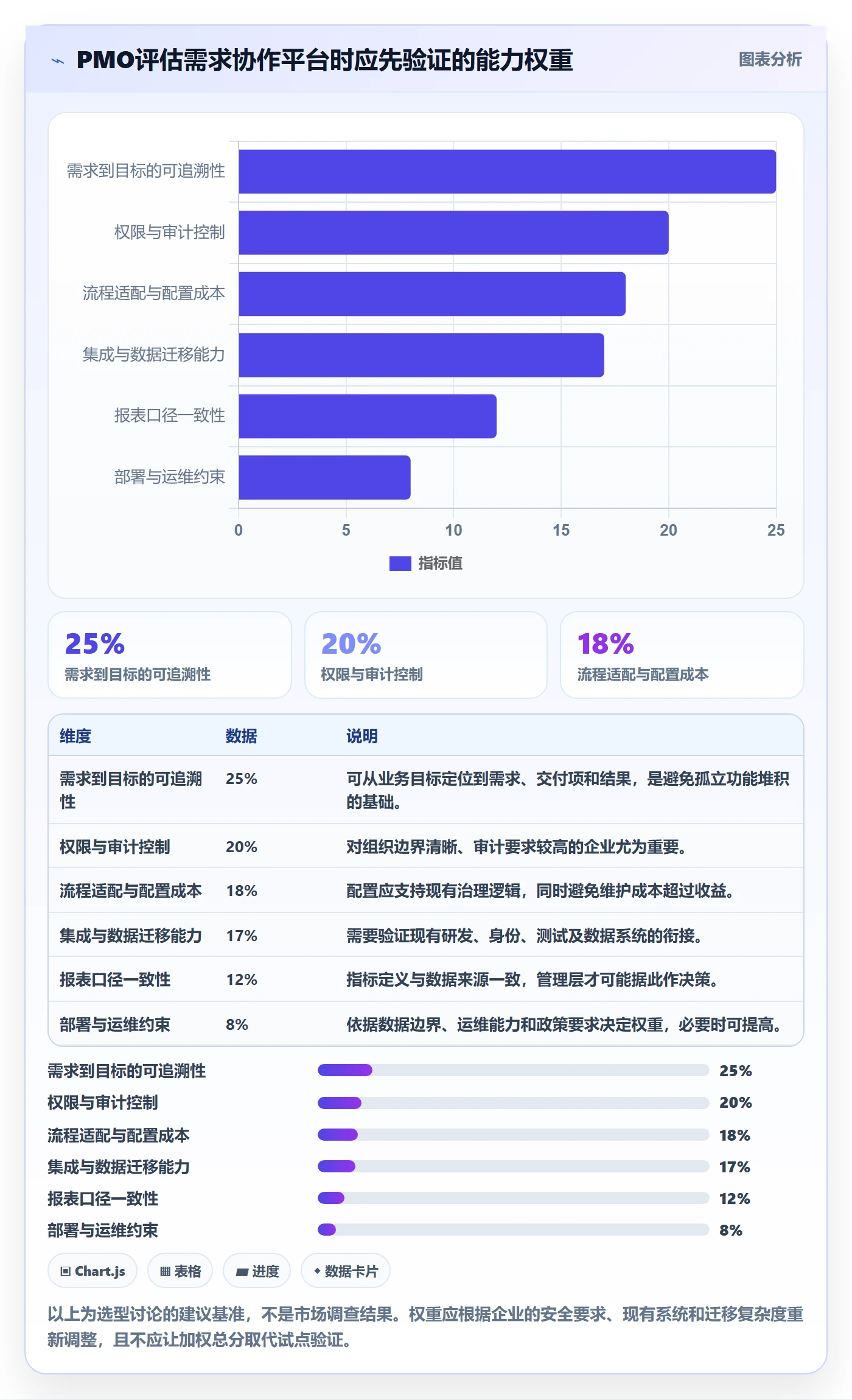Select the 部署与运维约束 chart bar
Viewport: 852px width, 1400px height.
coord(324,477)
